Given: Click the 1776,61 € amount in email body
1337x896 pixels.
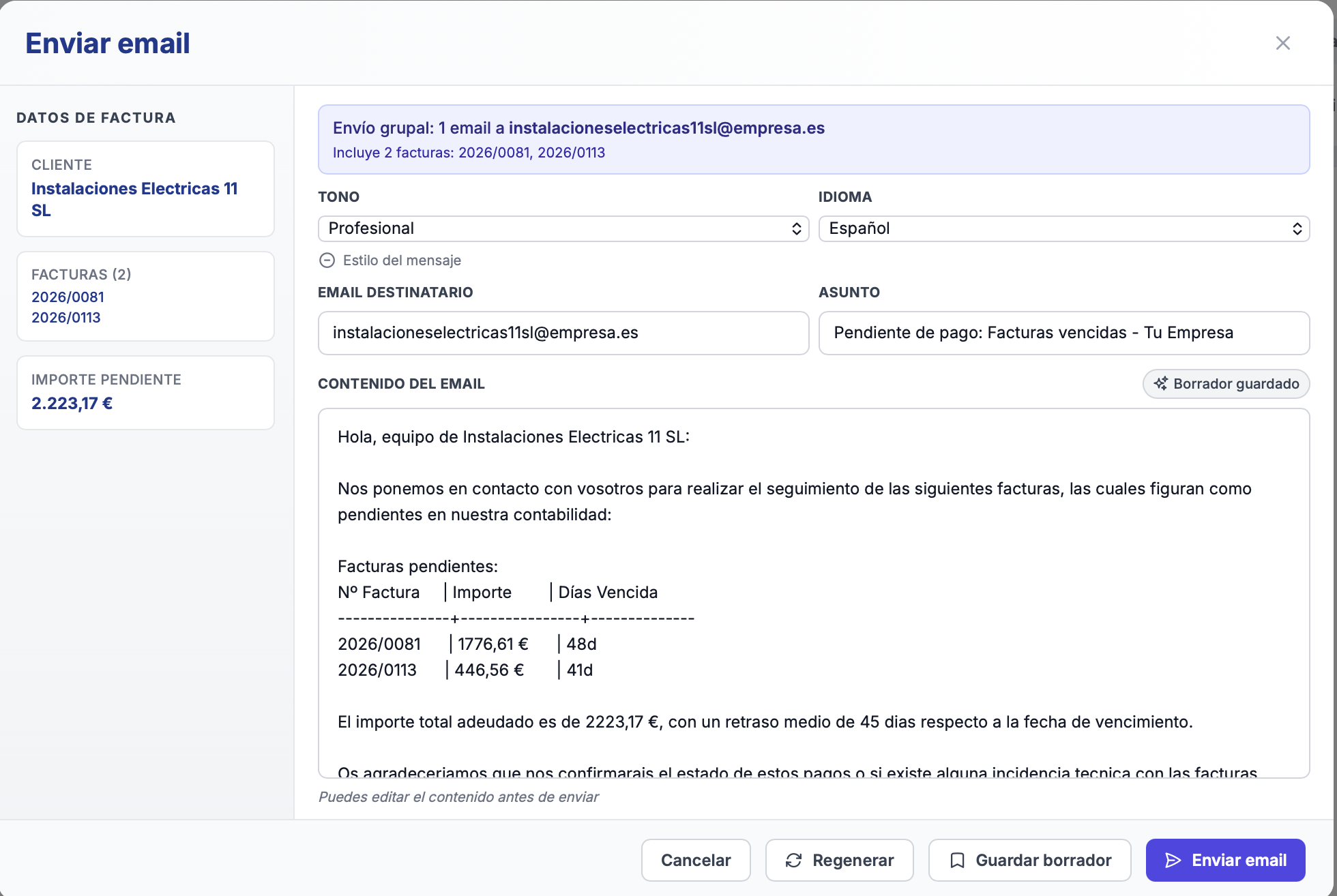Looking at the screenshot, I should pyautogui.click(x=493, y=644).
